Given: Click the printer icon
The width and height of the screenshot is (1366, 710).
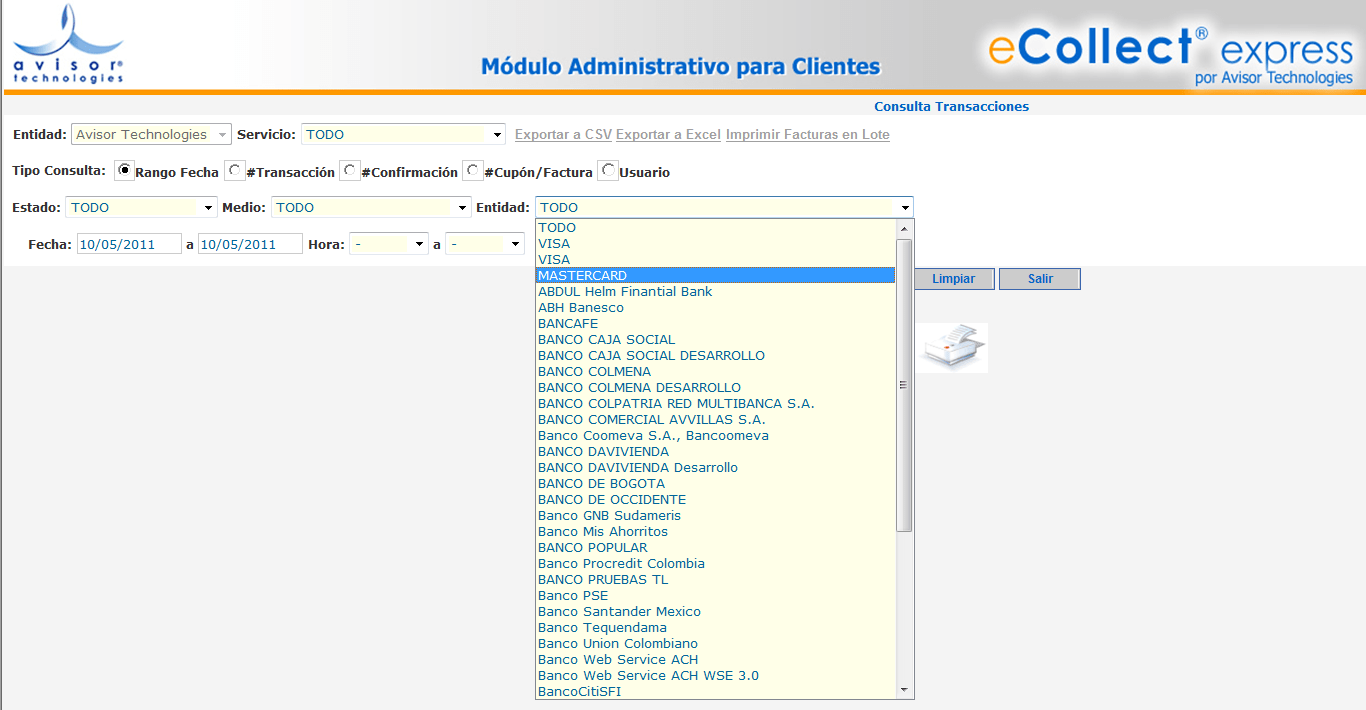Looking at the screenshot, I should [x=953, y=348].
